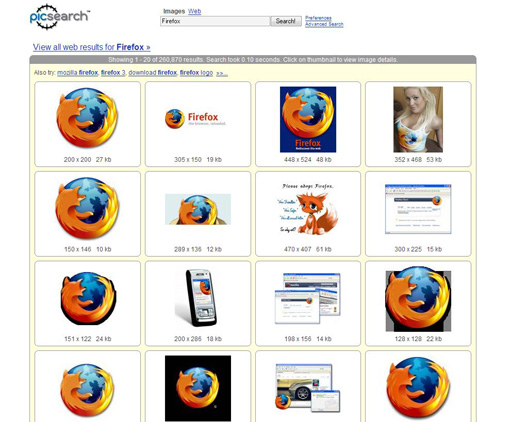Try the 'firefox 3' suggestion

tap(113, 73)
